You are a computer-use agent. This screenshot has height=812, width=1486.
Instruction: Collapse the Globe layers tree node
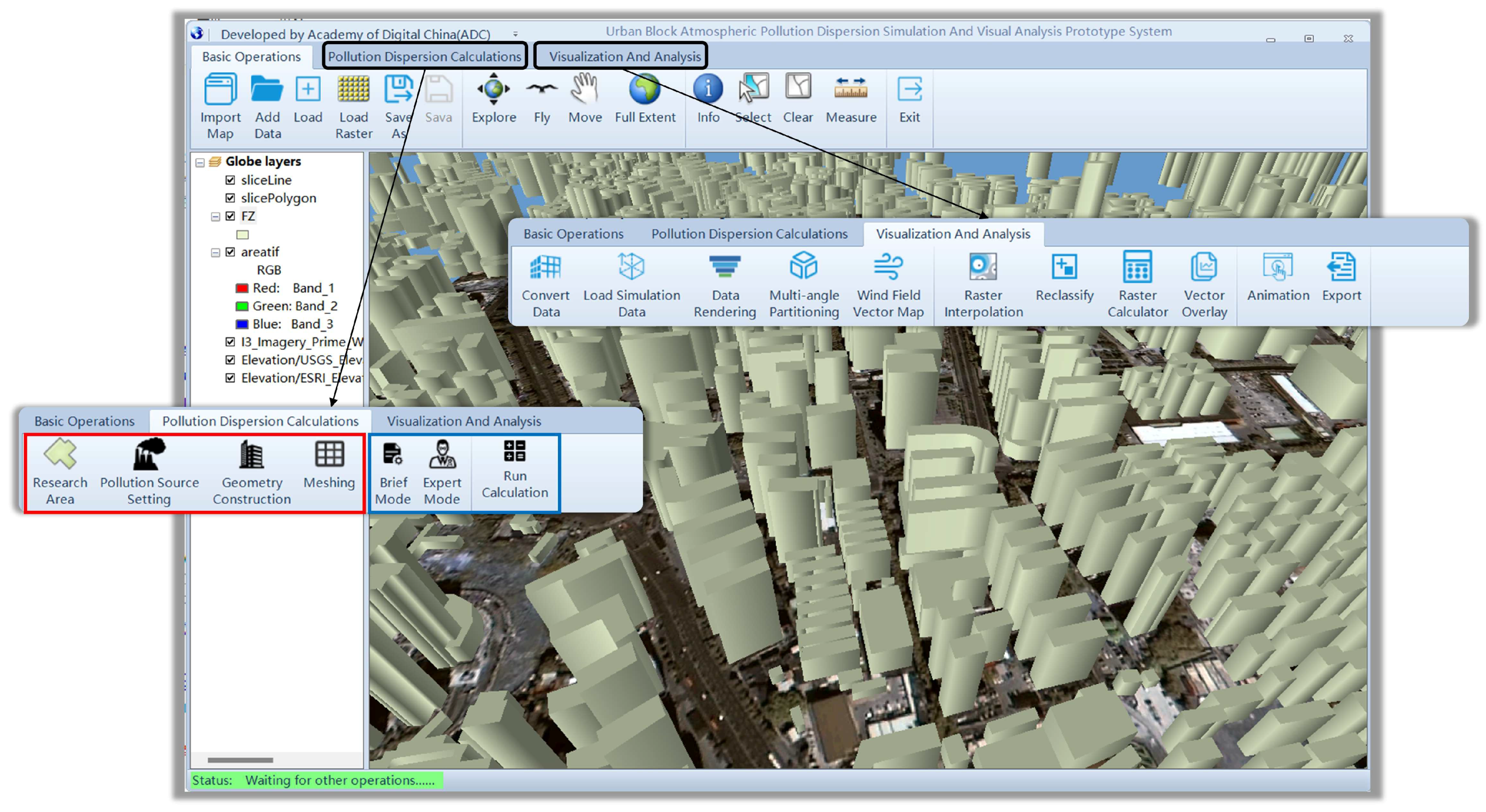pyautogui.click(x=200, y=163)
